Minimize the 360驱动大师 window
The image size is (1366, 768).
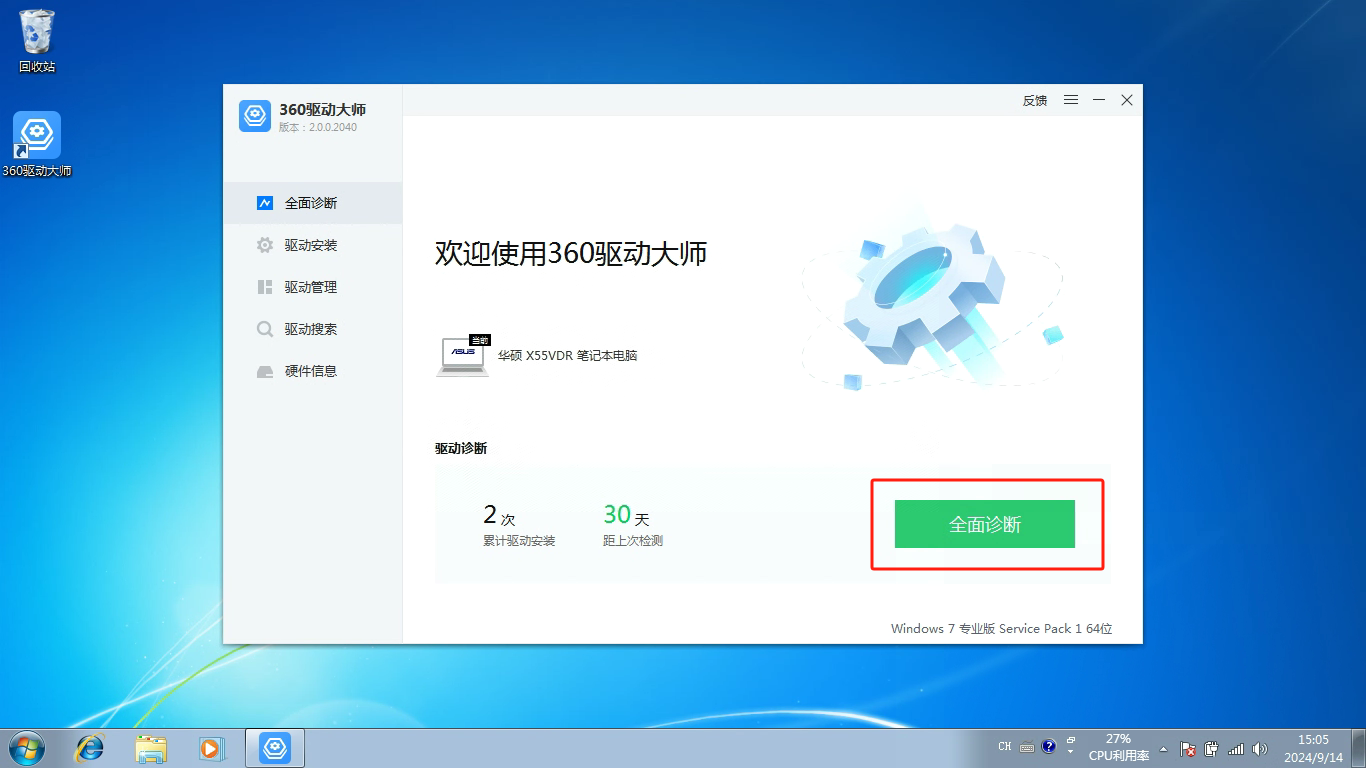tap(1099, 100)
